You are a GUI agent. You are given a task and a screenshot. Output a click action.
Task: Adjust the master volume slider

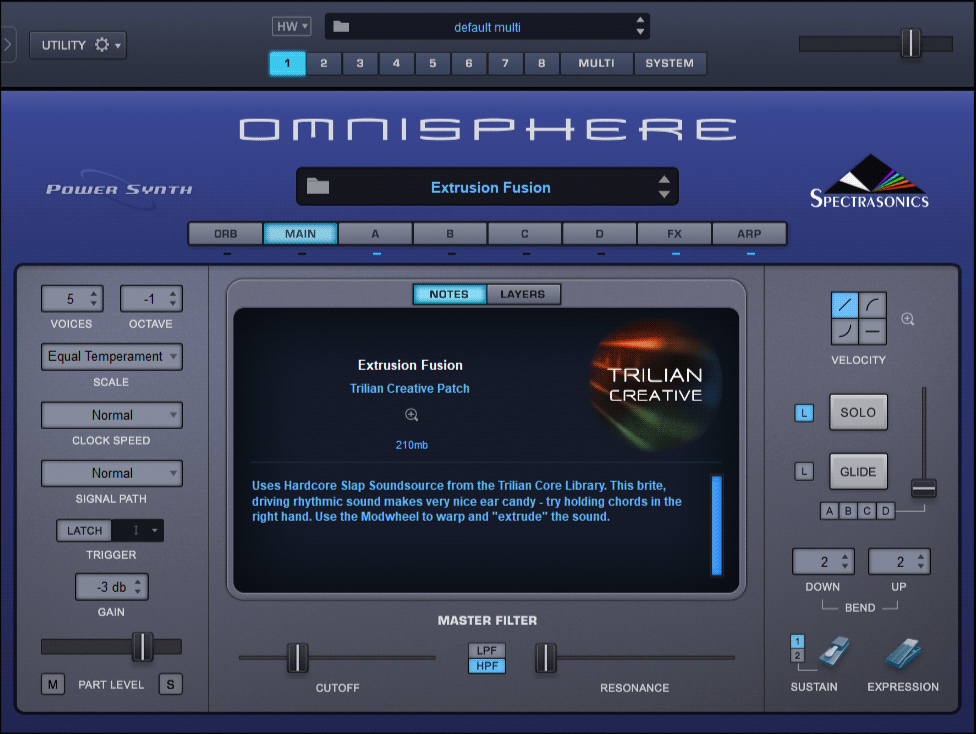pos(911,44)
